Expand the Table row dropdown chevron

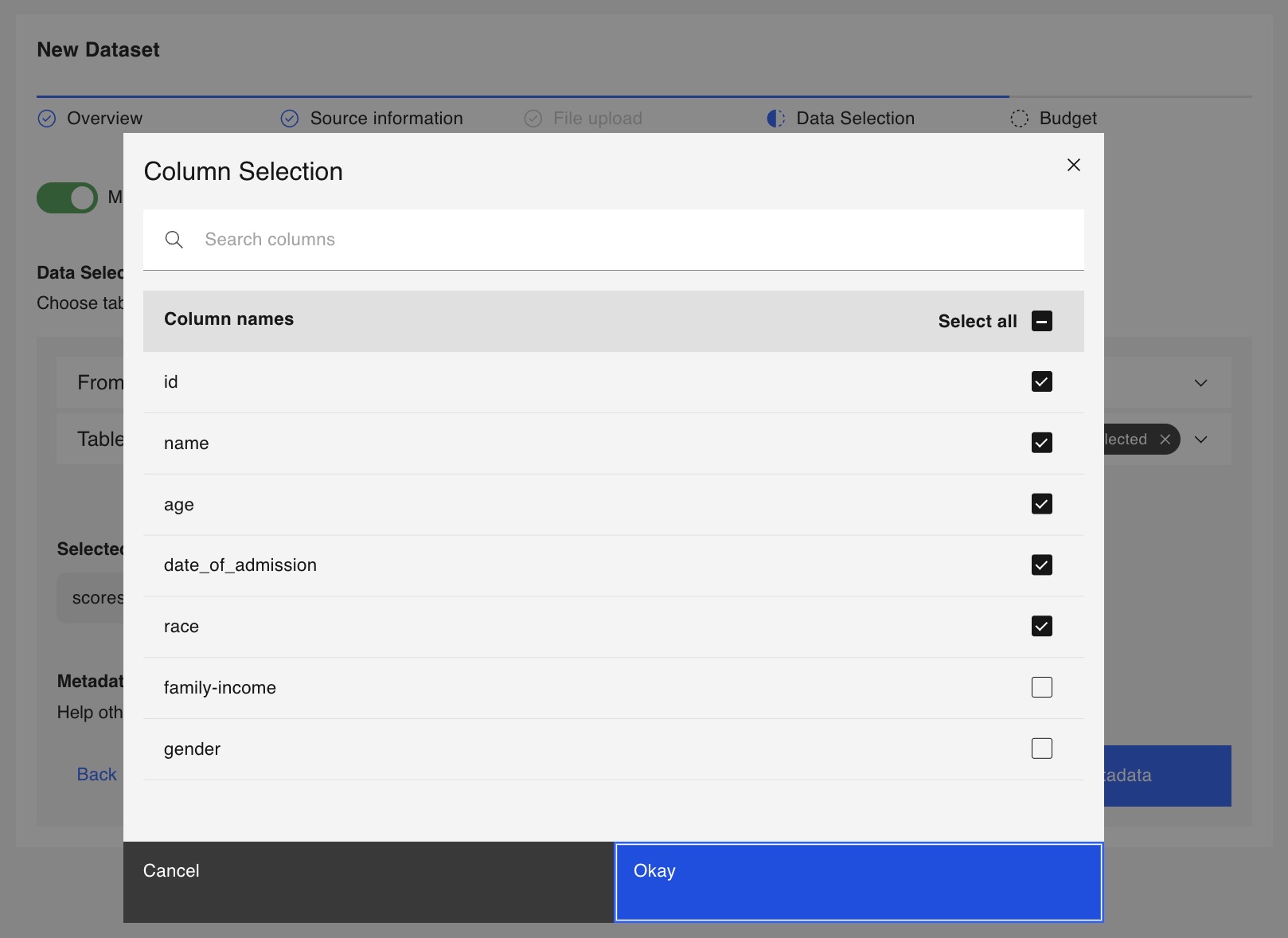click(1201, 440)
